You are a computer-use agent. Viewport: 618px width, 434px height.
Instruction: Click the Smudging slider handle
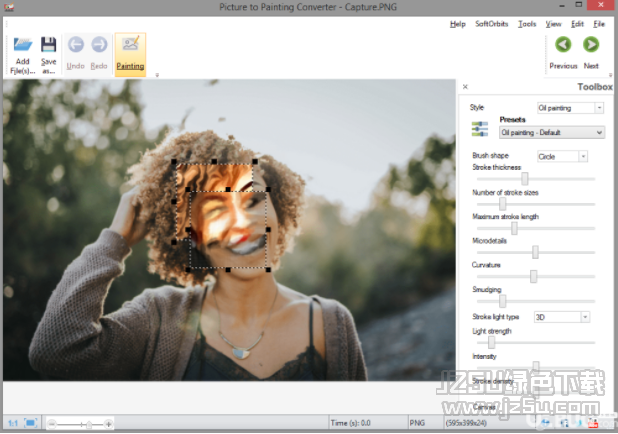pos(503,301)
